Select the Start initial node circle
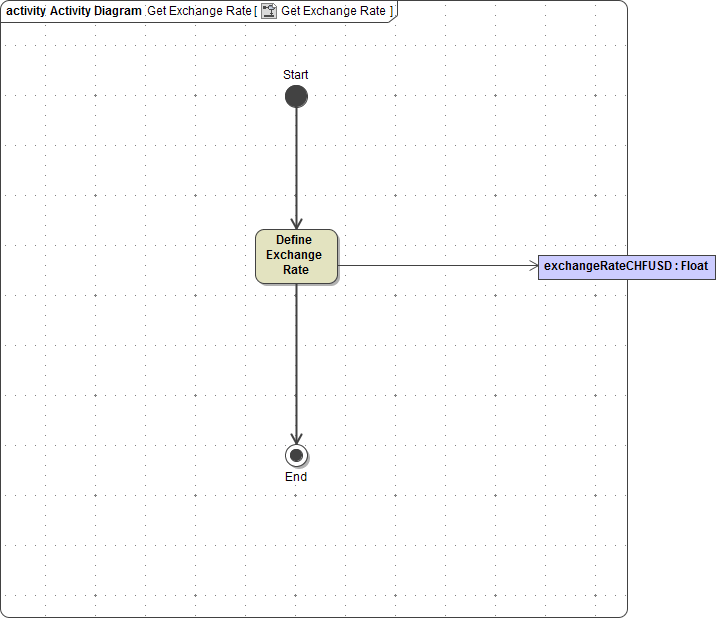This screenshot has height=618, width=716. coord(296,97)
